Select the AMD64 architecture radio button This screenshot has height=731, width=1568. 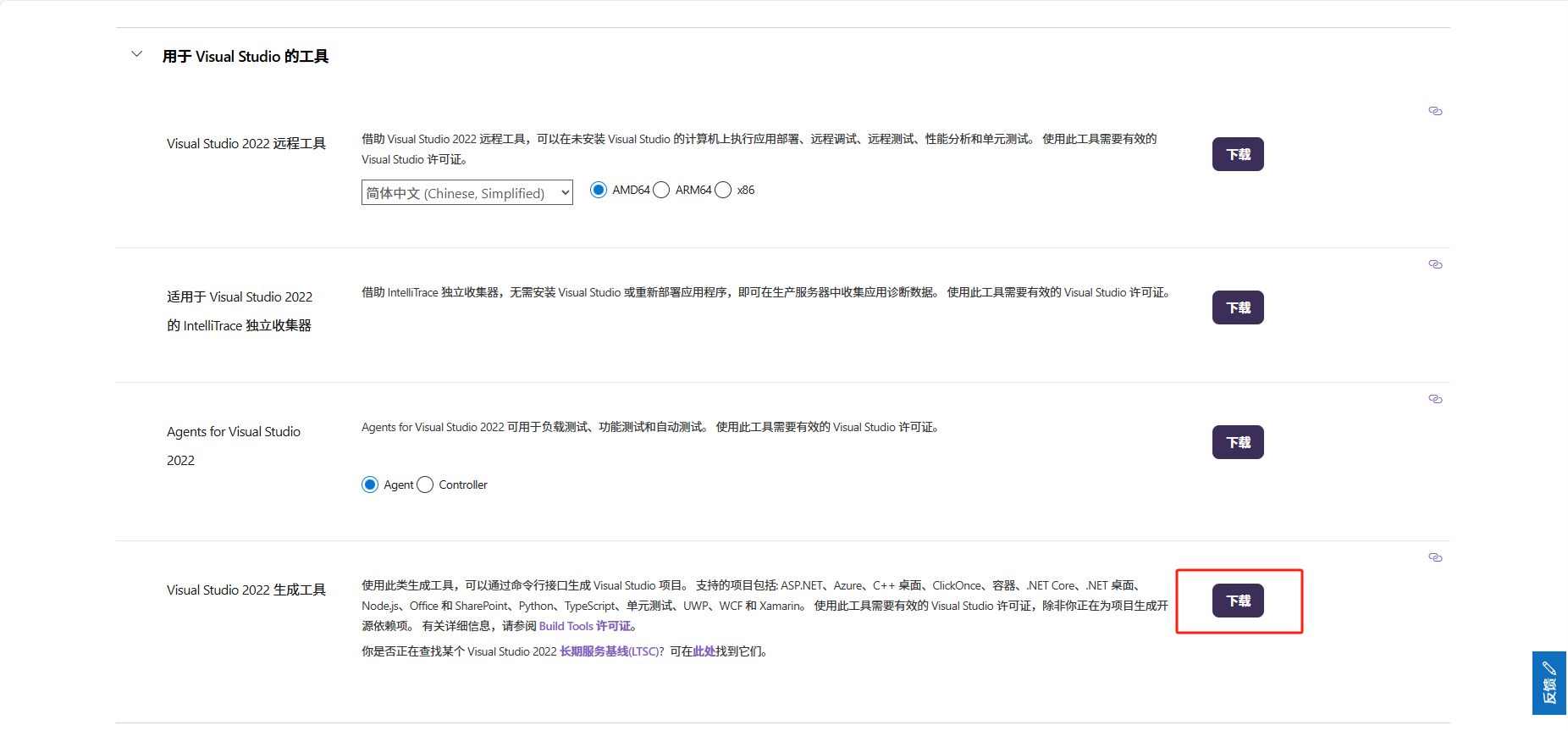599,190
